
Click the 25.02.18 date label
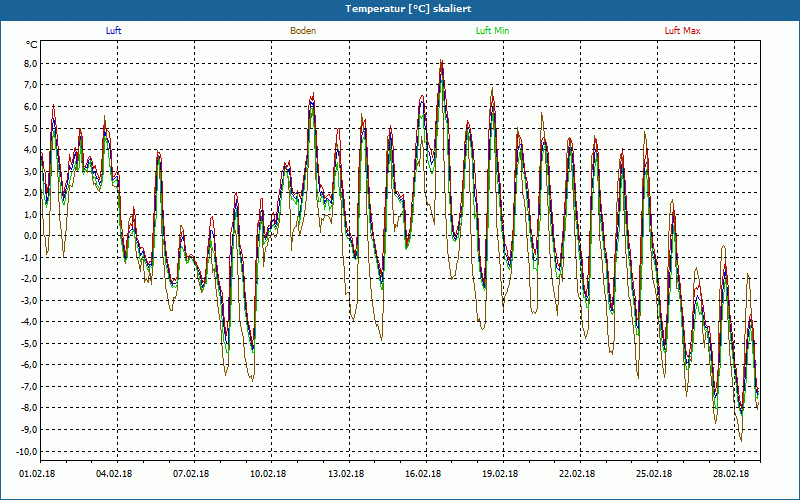tap(654, 474)
